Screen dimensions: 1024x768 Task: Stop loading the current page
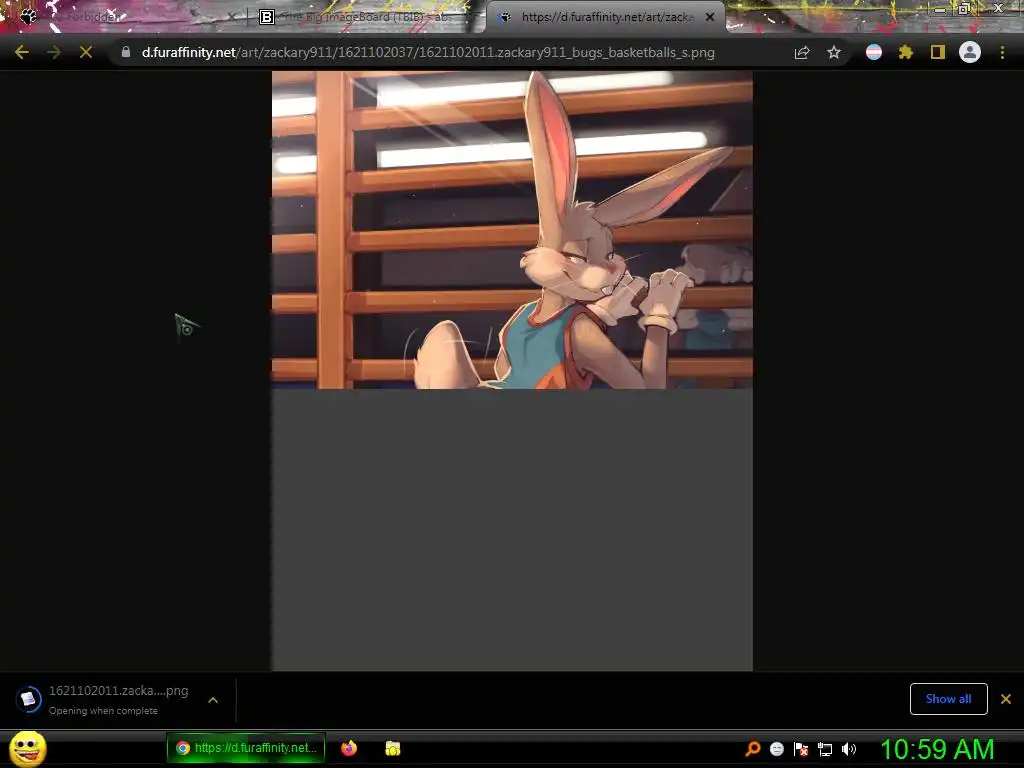pos(86,52)
